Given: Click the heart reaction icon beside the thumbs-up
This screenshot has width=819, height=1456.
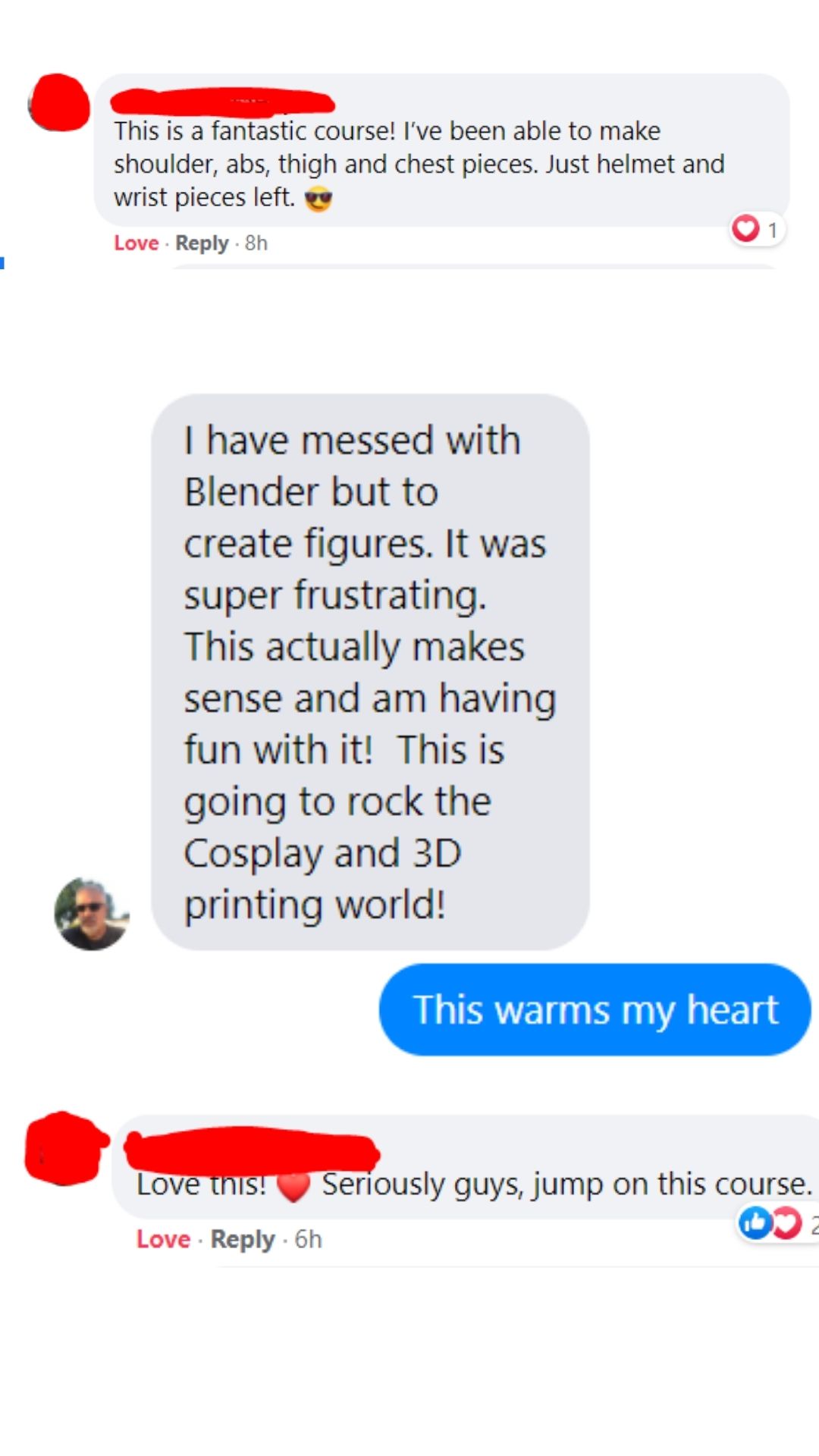Looking at the screenshot, I should tap(787, 1222).
